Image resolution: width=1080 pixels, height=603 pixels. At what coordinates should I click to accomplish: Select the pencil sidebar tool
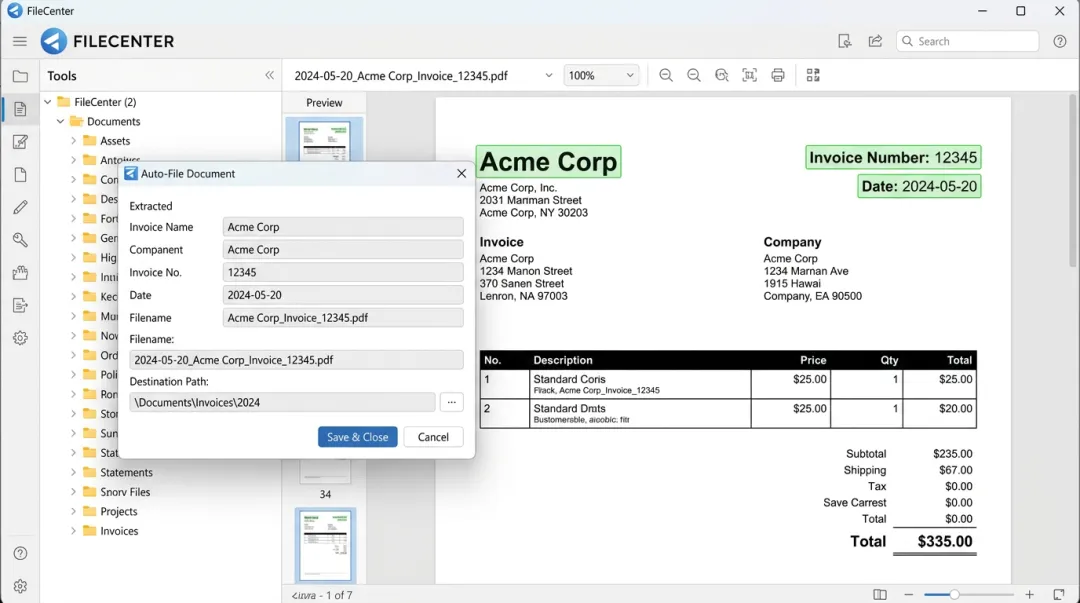click(x=20, y=207)
